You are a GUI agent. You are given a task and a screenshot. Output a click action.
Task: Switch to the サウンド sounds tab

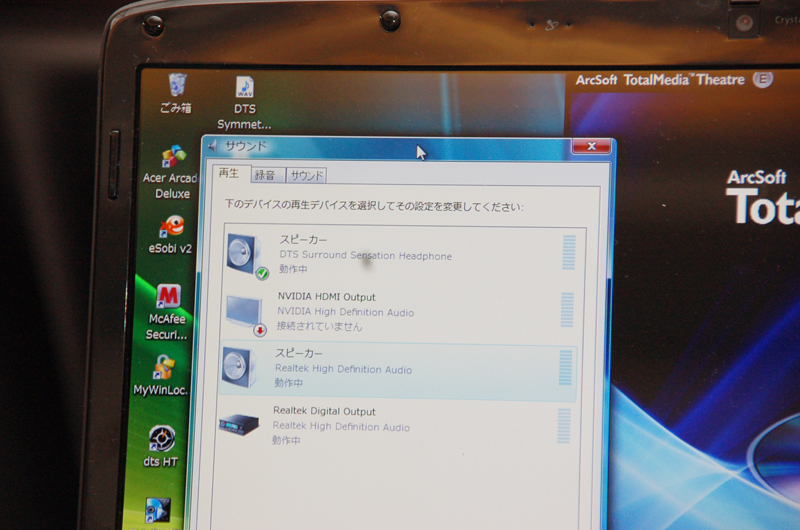[x=307, y=175]
